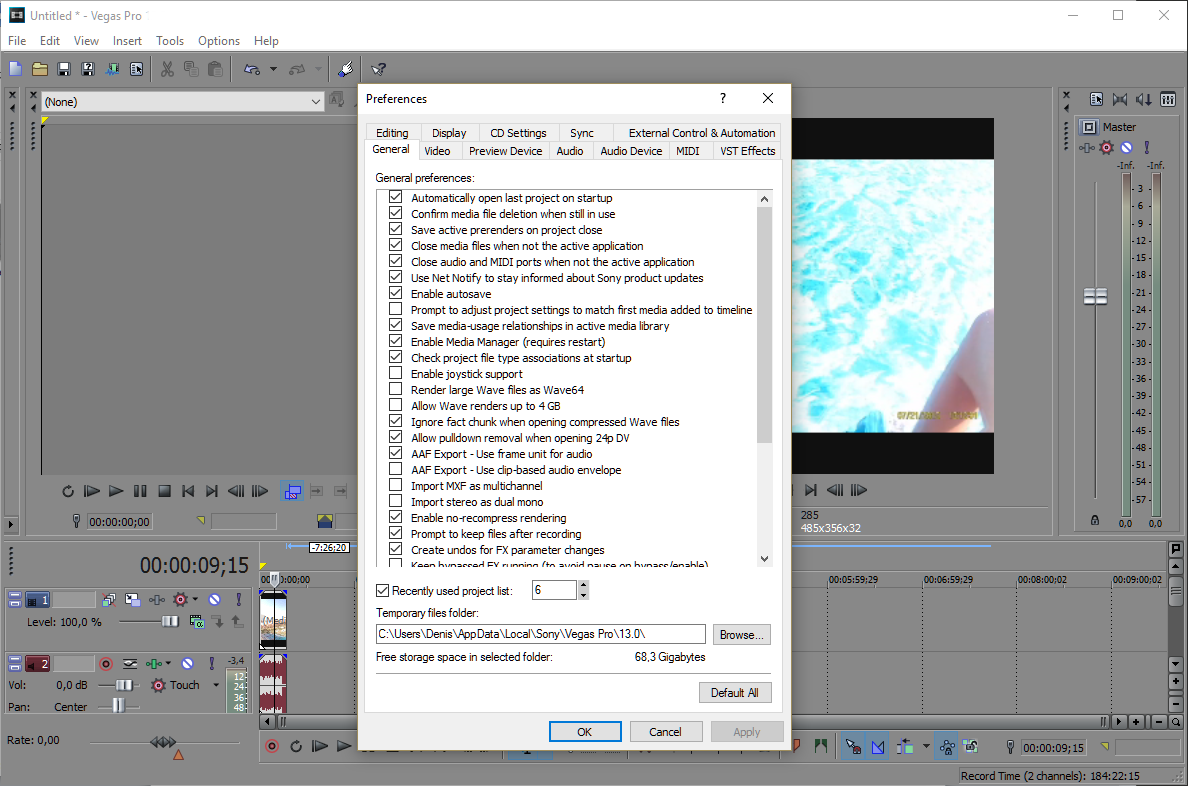Click the preferences list scroll down arrow
This screenshot has width=1188, height=786.
pos(764,559)
